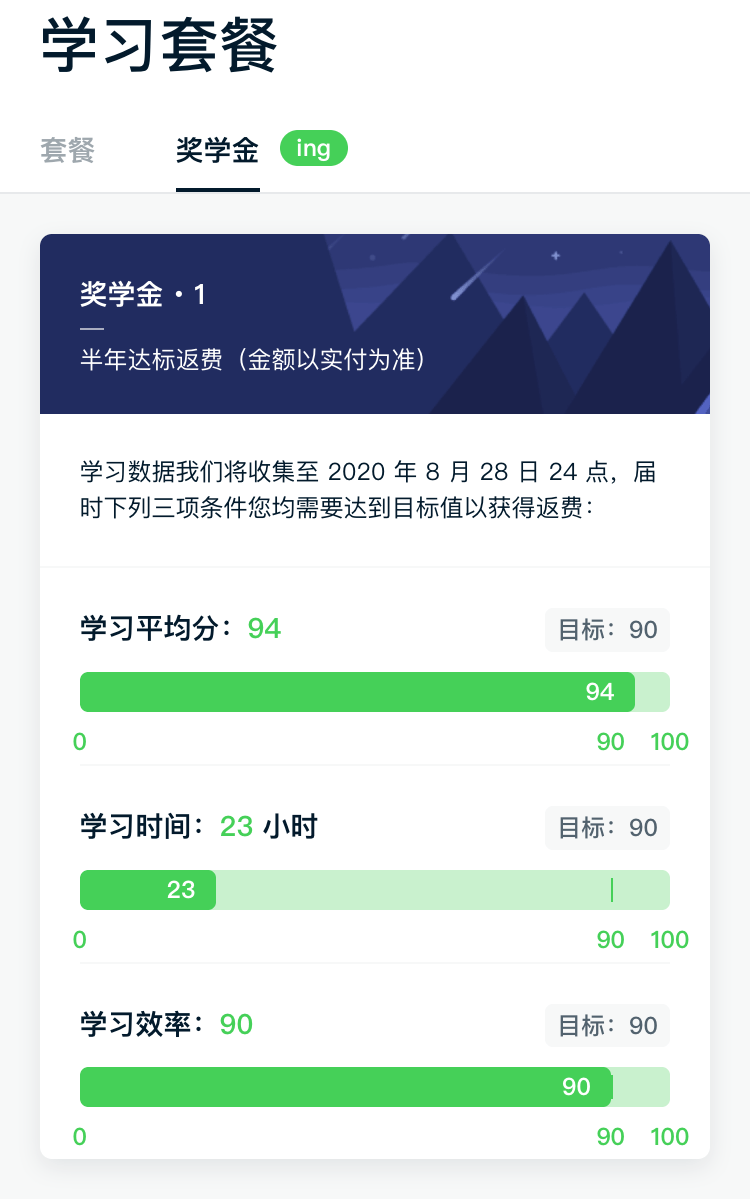Viewport: 750px width, 1199px height.
Task: Click the 90 value beside 学习效率
Action: pos(236,1025)
